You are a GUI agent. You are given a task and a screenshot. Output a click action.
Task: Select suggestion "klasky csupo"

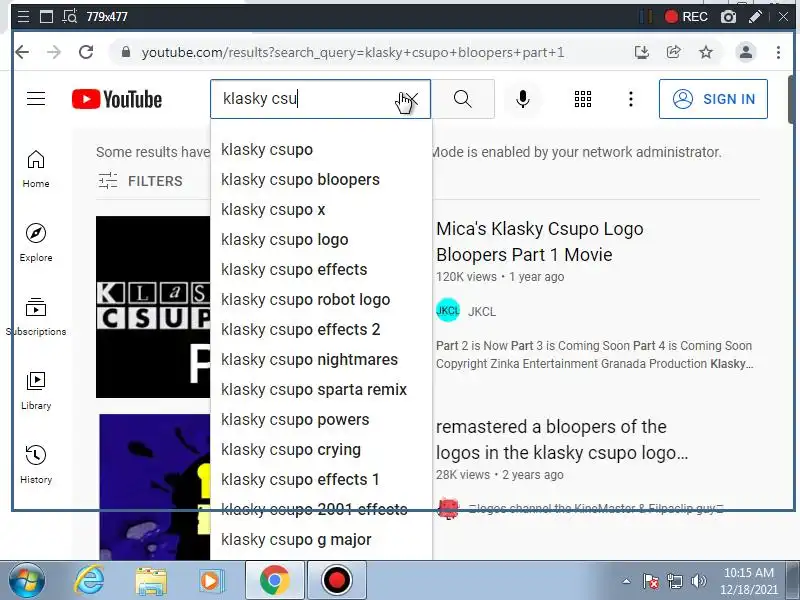[x=321, y=149]
